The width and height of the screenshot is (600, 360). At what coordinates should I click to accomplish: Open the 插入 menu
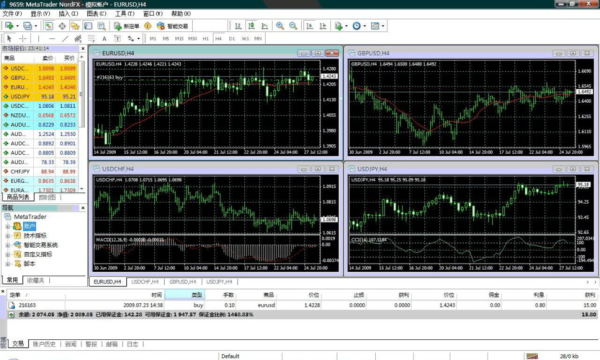coord(68,14)
